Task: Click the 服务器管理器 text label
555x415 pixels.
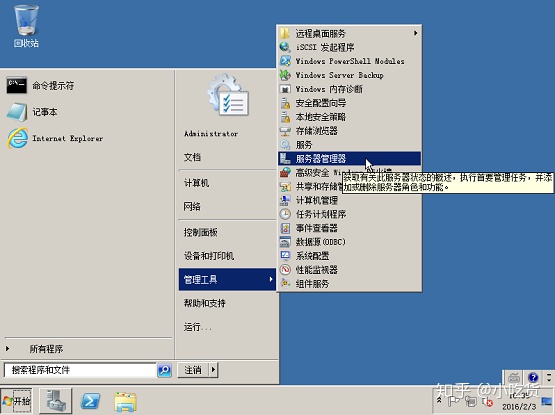Action: (321, 159)
